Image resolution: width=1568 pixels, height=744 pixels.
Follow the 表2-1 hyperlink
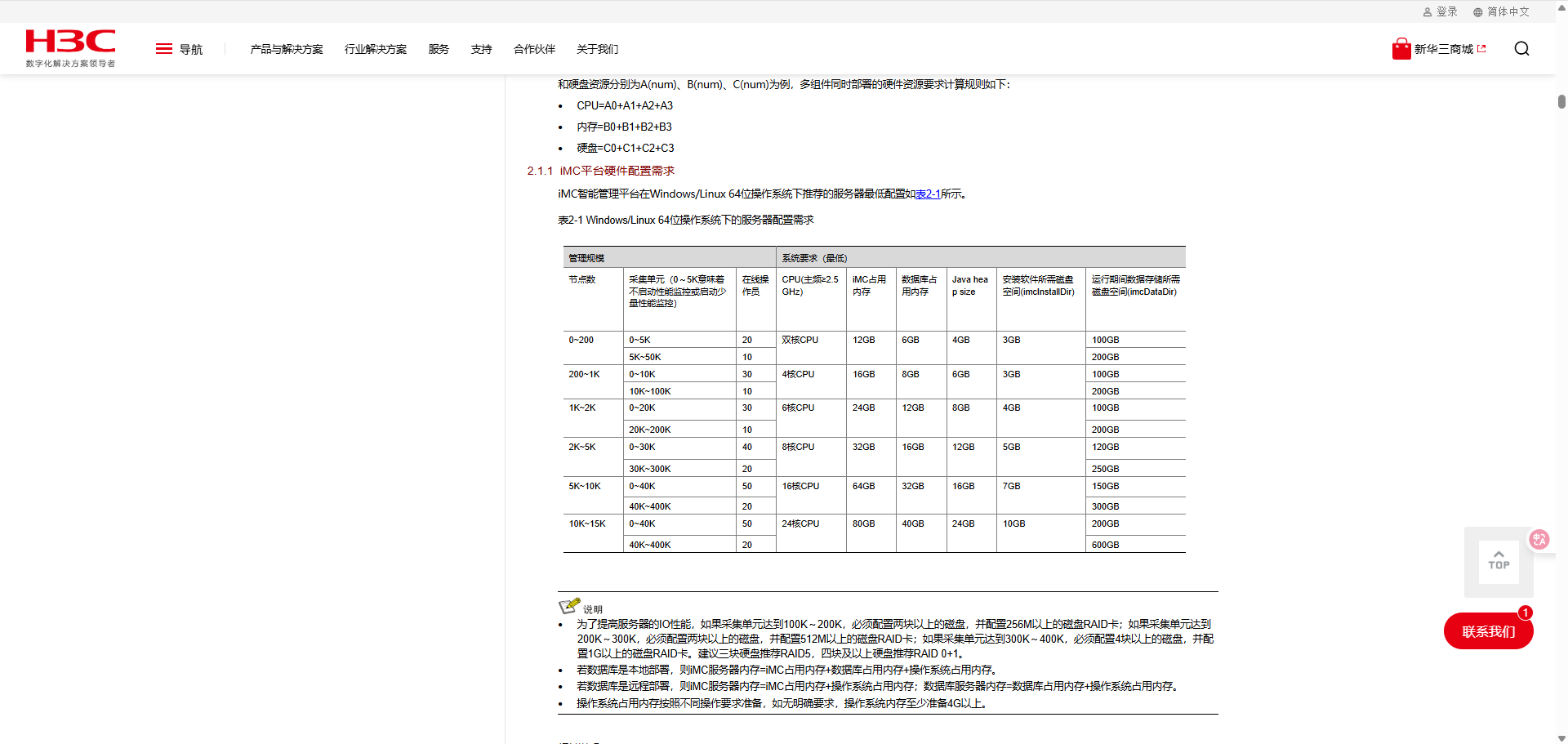coord(928,194)
